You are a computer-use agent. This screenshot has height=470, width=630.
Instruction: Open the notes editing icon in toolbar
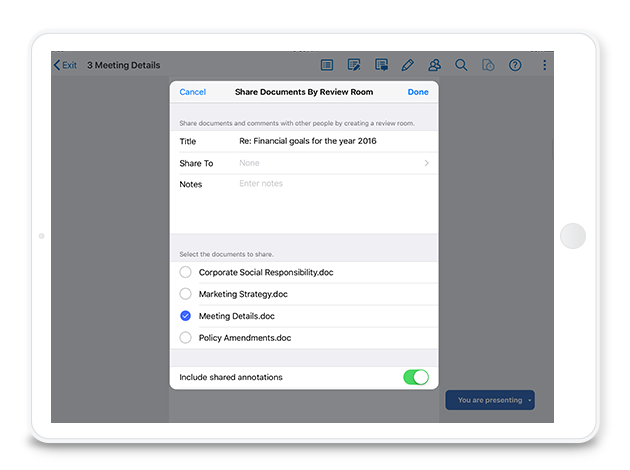click(x=354, y=65)
